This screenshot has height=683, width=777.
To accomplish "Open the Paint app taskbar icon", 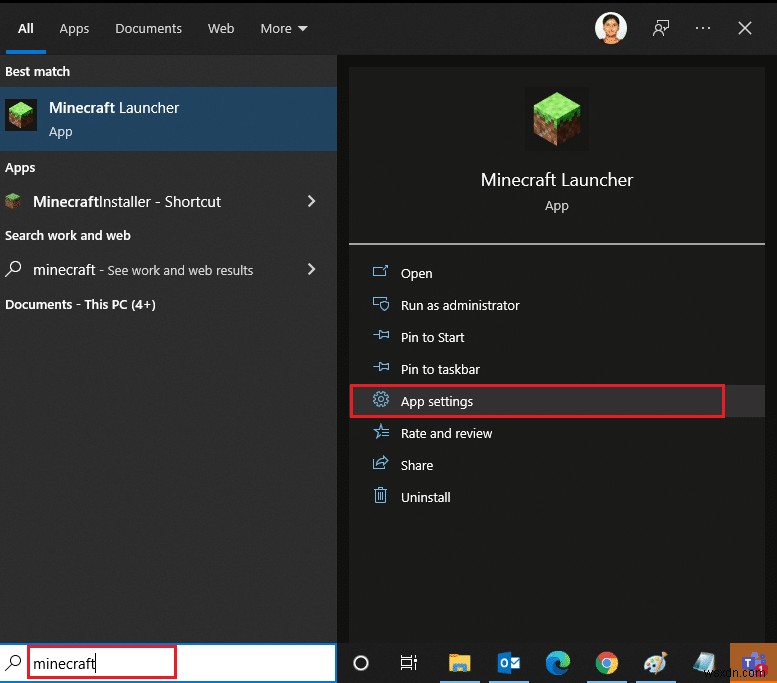I will tap(654, 663).
